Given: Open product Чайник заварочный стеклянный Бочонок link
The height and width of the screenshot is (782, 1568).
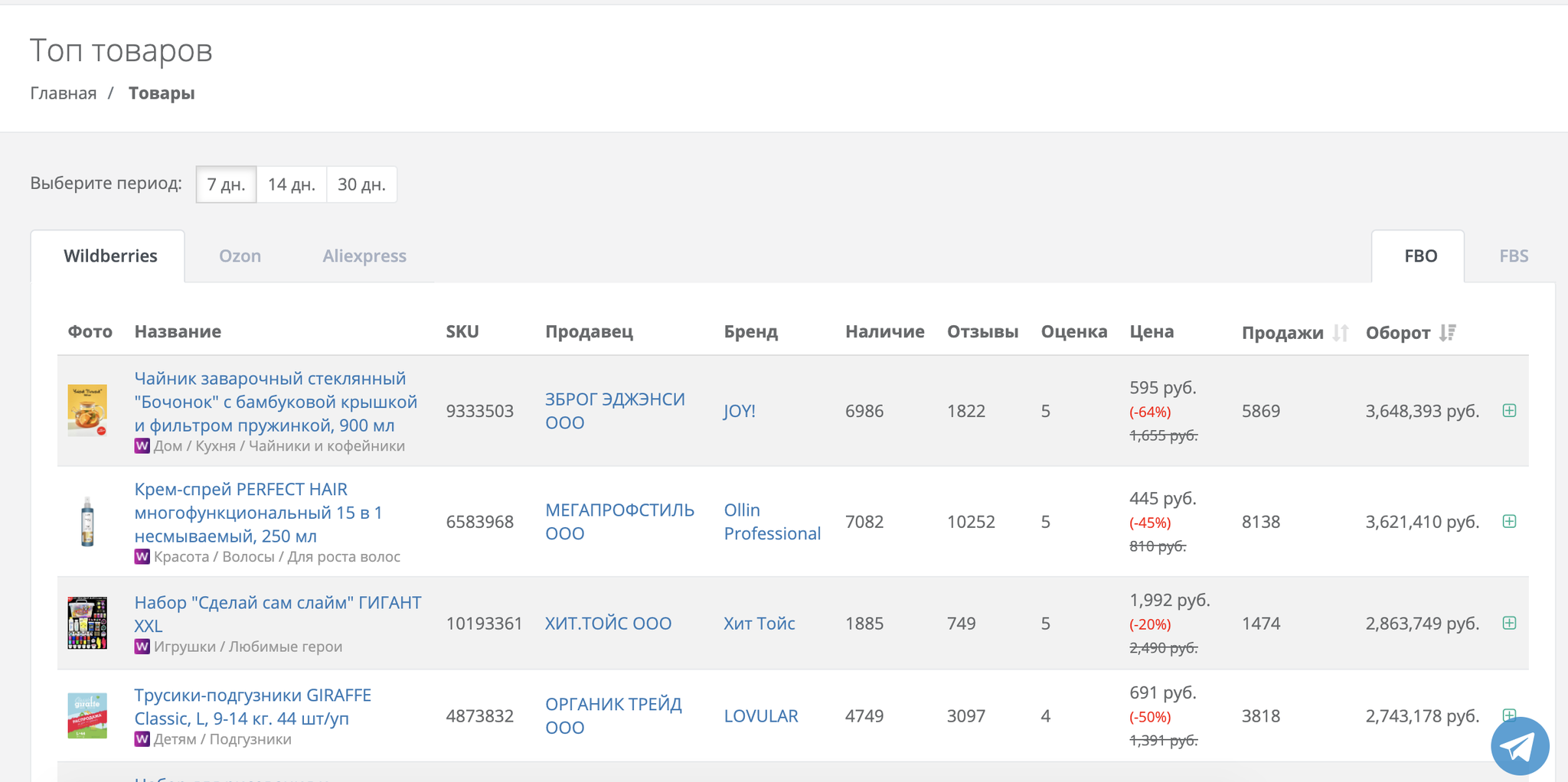Looking at the screenshot, I should coord(276,402).
